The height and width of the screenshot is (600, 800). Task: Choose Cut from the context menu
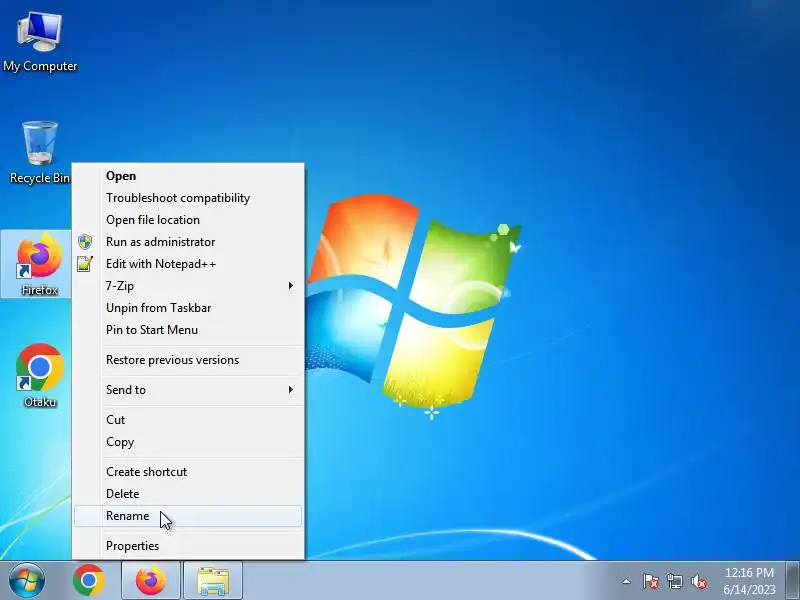click(188, 420)
